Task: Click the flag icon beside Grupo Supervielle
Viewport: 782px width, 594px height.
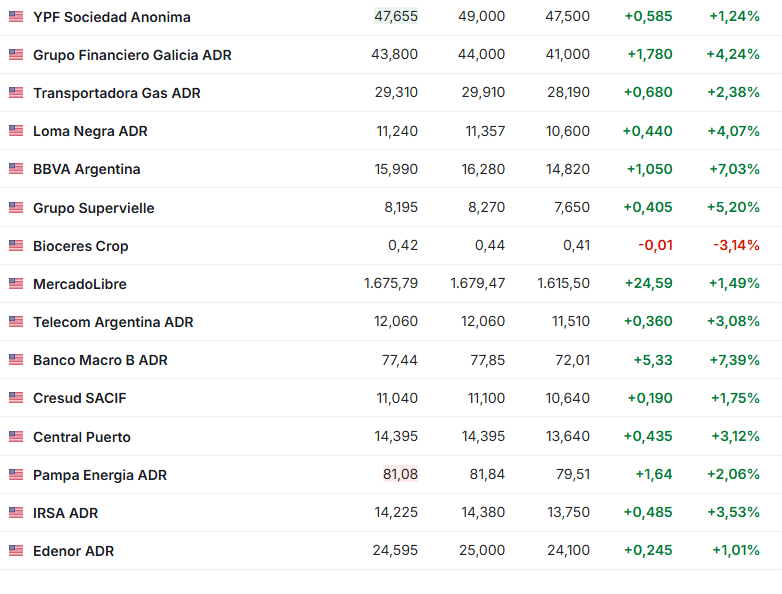Action: click(16, 207)
